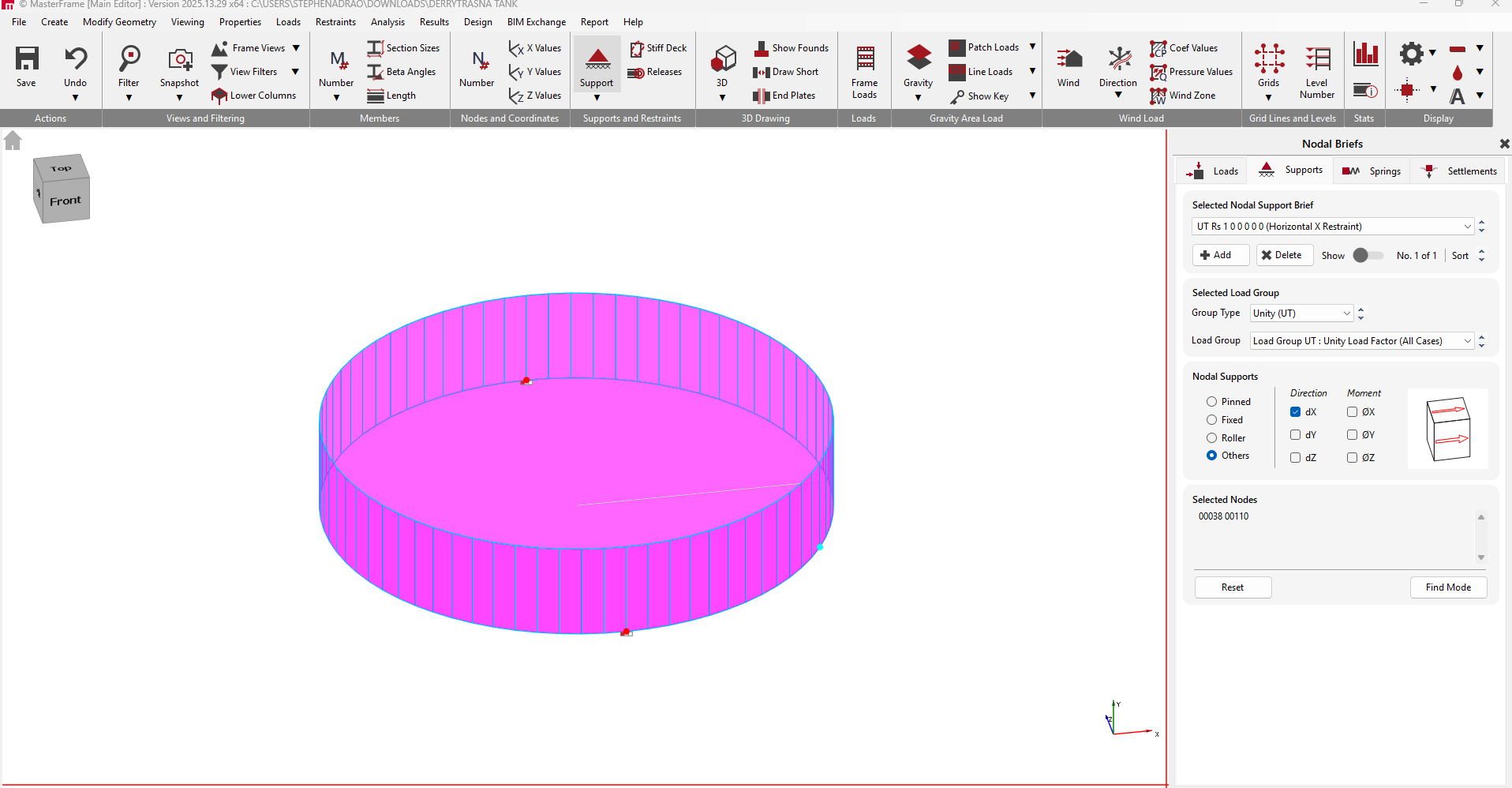
Task: Select the Pinned radio button
Action: (x=1211, y=402)
